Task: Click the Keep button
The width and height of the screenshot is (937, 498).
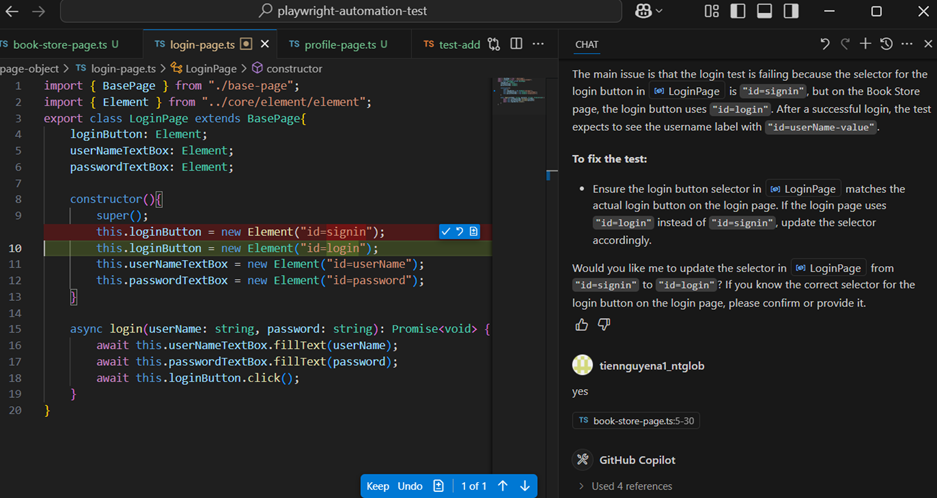Action: [378, 486]
